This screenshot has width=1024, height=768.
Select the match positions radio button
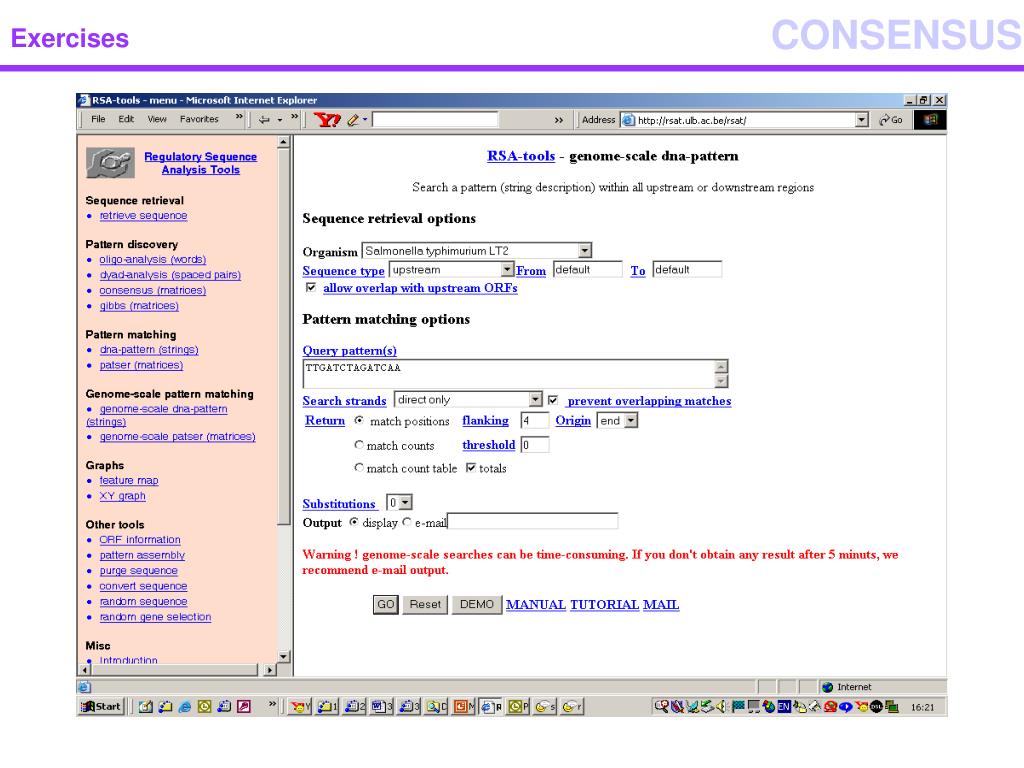click(x=359, y=421)
